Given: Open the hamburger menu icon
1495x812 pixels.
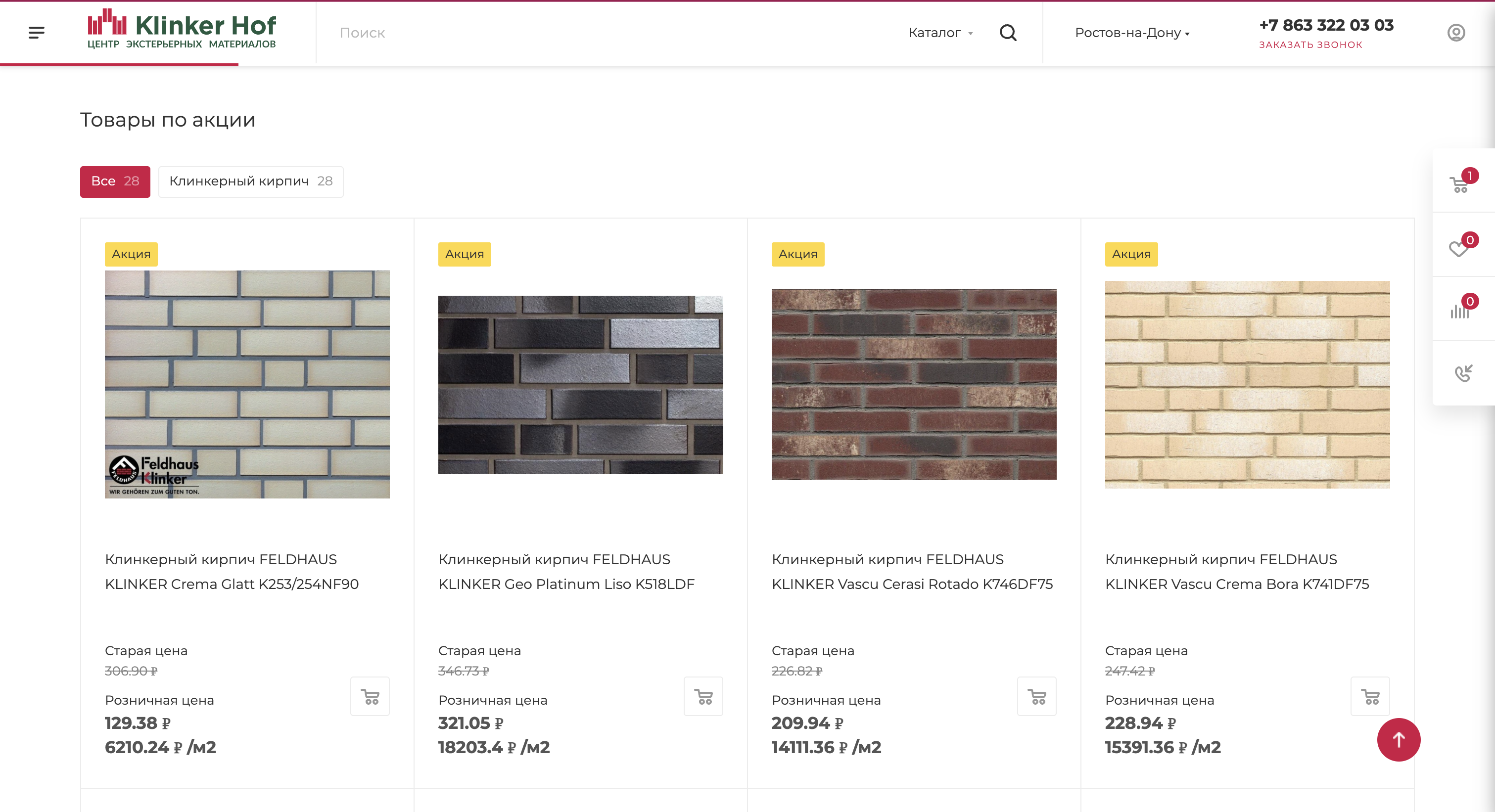Looking at the screenshot, I should pyautogui.click(x=36, y=33).
